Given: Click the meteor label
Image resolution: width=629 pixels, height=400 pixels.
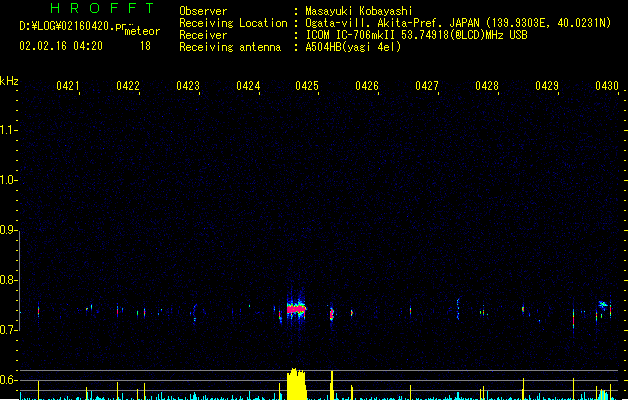Looking at the screenshot, I should pos(142,31).
